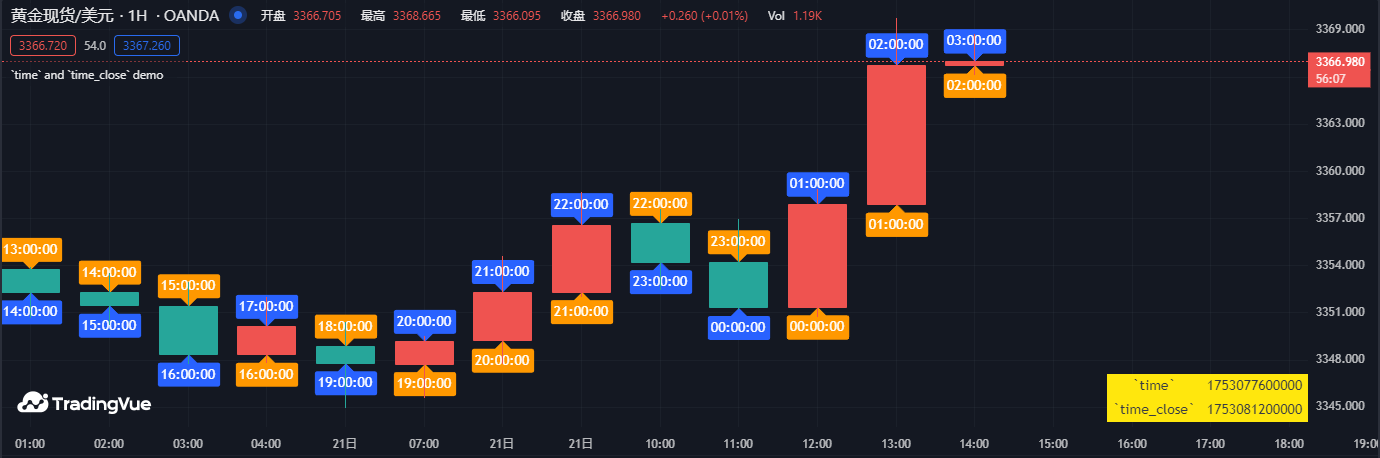The image size is (1380, 458).
Task: Click the 1753077600000 value in the yellow table
Action: click(1254, 385)
